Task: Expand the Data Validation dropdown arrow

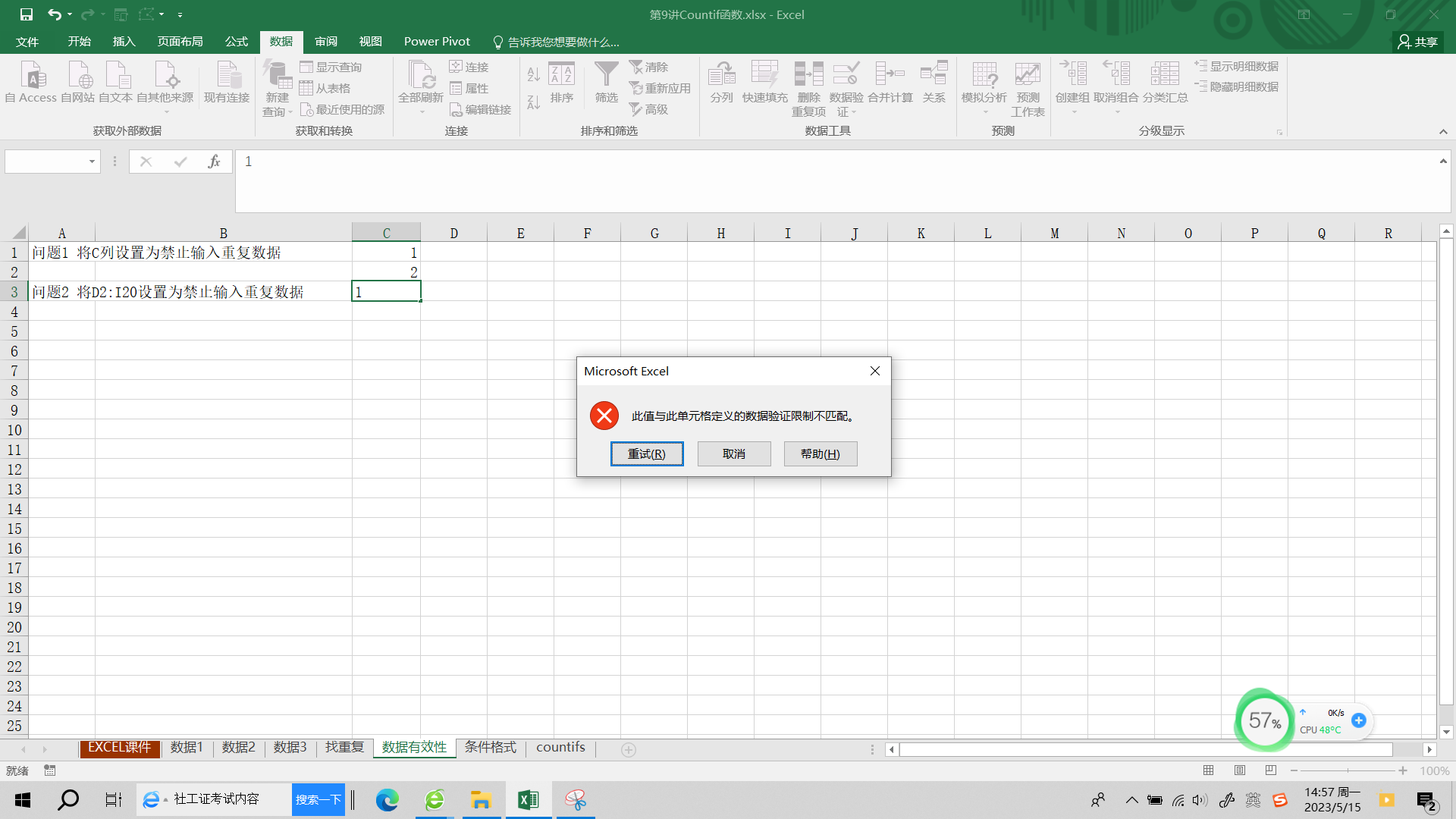Action: [x=854, y=112]
